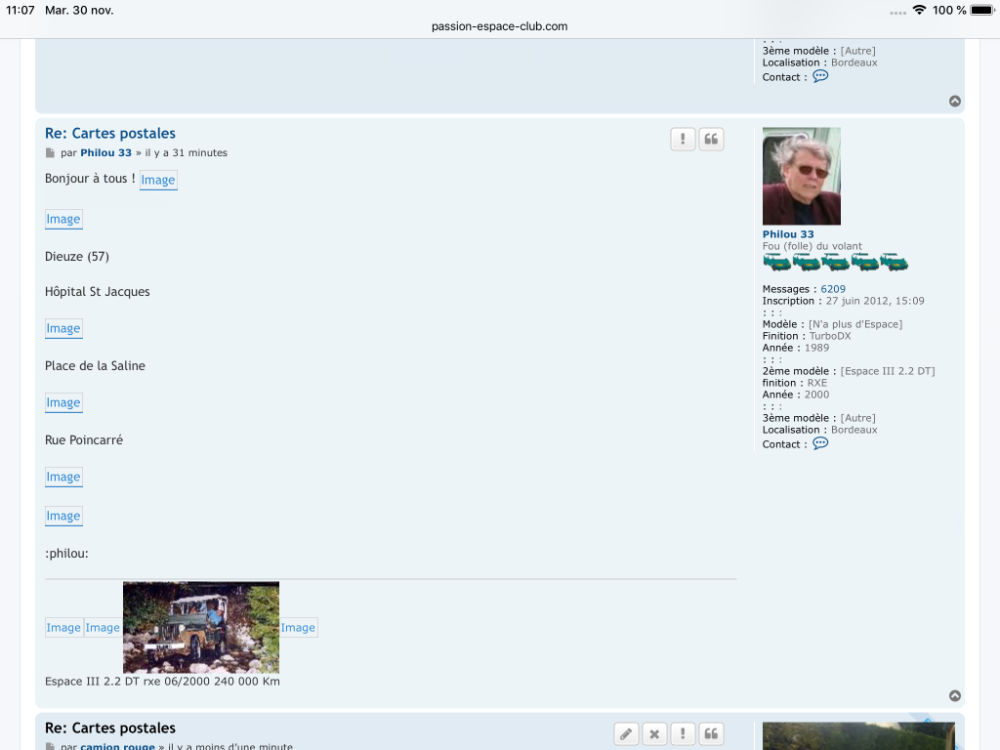The width and height of the screenshot is (1000, 750).
Task: Jump to top using arrow below Philou 33 post
Action: click(x=955, y=696)
